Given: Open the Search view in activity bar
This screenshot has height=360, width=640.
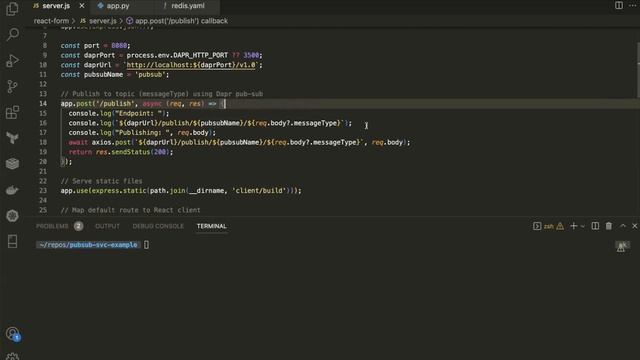Looking at the screenshot, I should 13,35.
